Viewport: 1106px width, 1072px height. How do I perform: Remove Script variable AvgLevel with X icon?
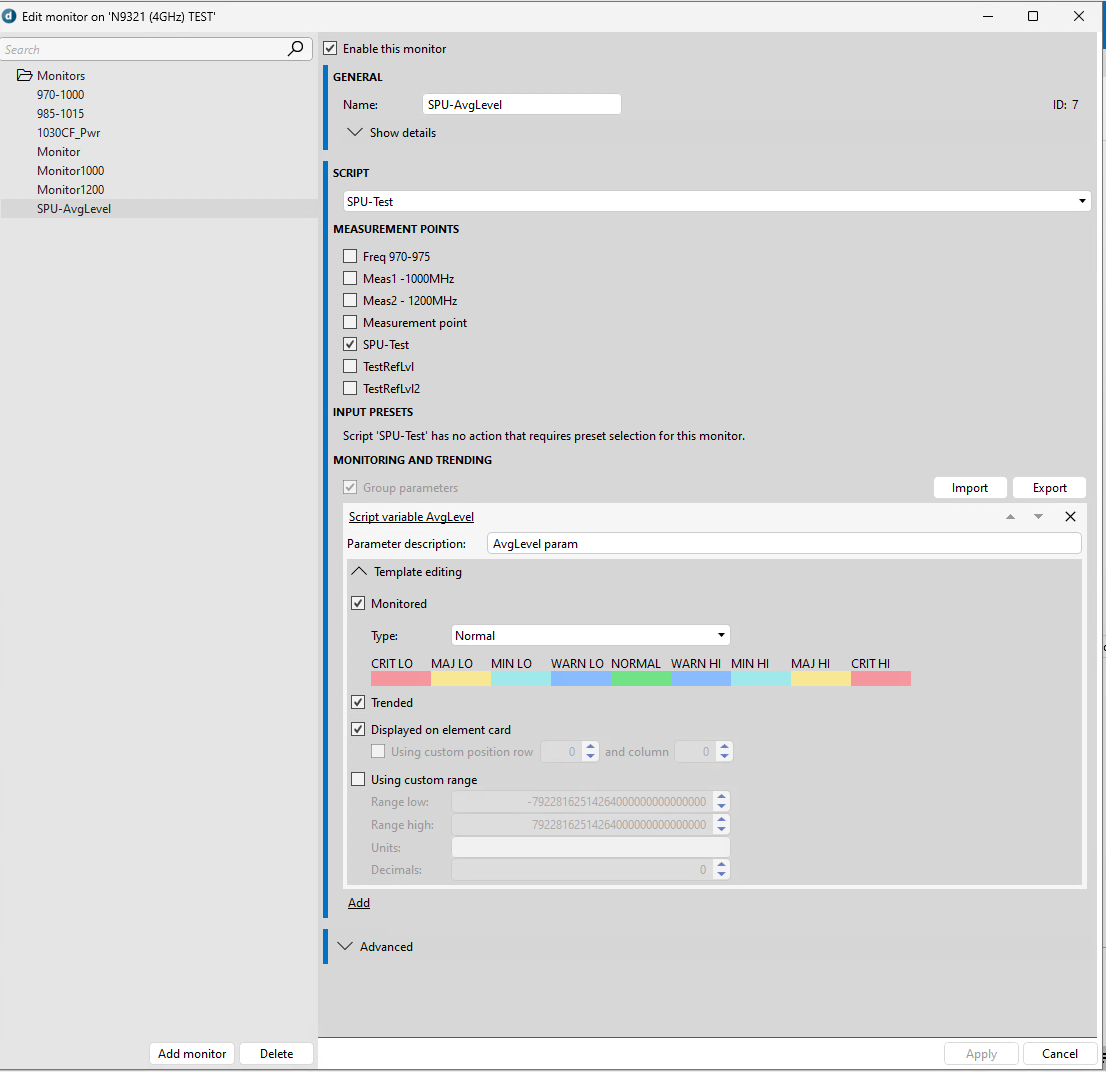pos(1070,517)
